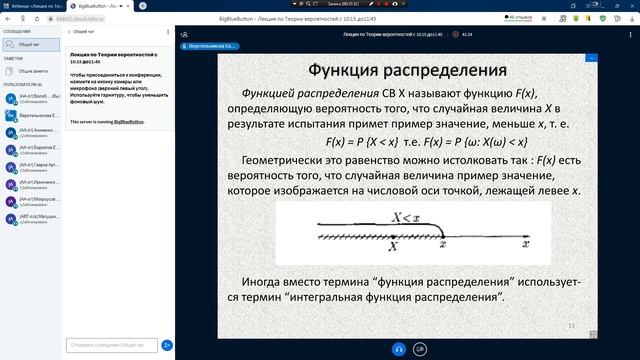Reload the page
640x360 pixels.
(x=37, y=19)
